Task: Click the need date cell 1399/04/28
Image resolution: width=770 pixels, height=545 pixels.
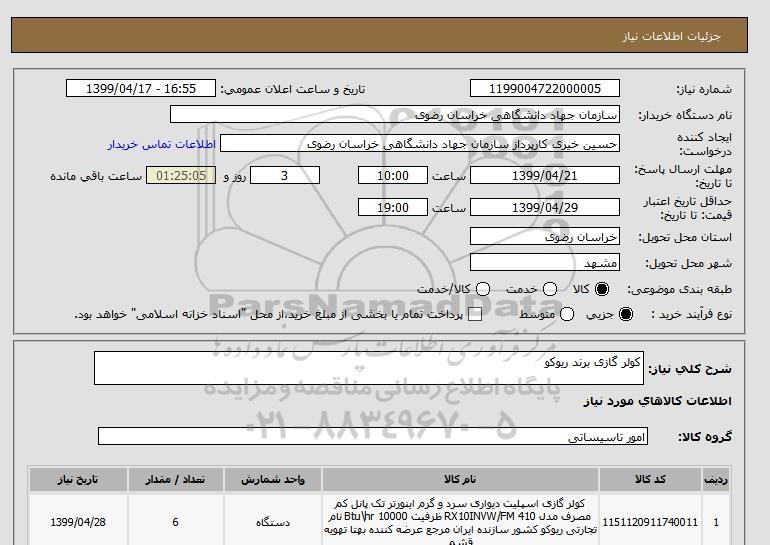Action: click(78, 522)
